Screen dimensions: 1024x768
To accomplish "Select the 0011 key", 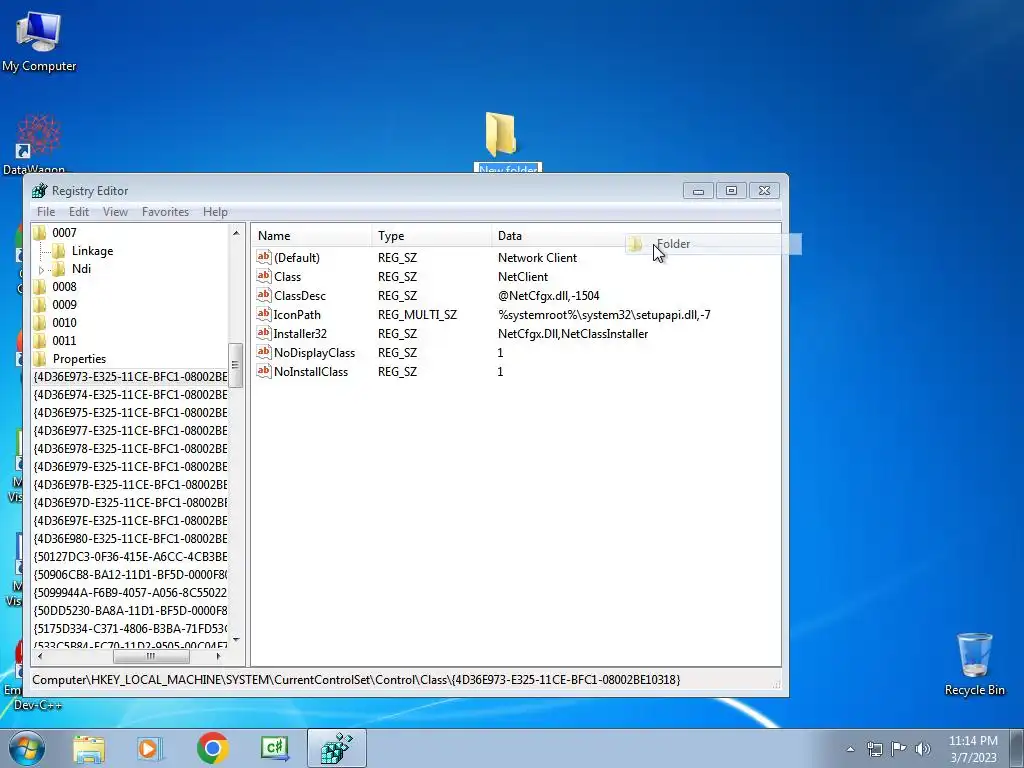I will (64, 340).
